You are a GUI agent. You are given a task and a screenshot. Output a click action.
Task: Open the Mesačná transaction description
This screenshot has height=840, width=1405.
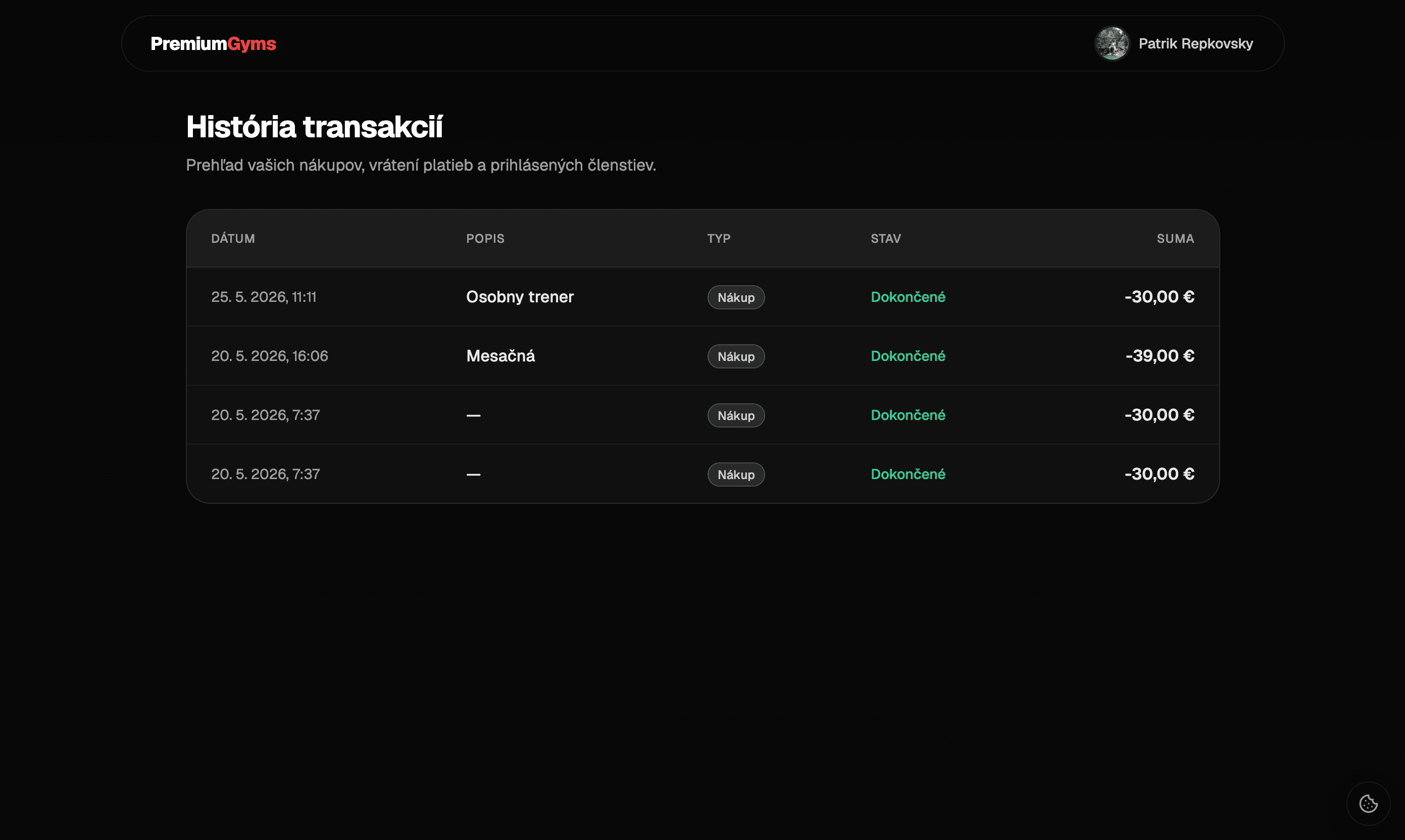[x=500, y=355]
